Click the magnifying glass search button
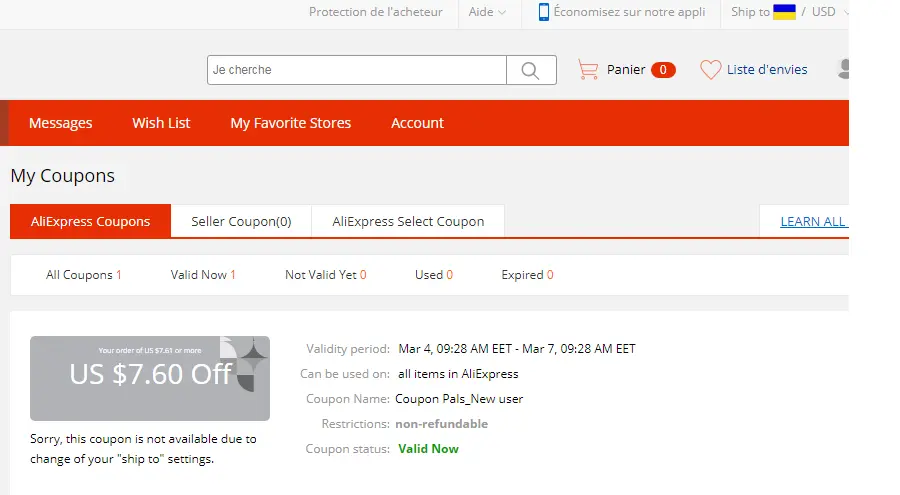 [x=531, y=70]
